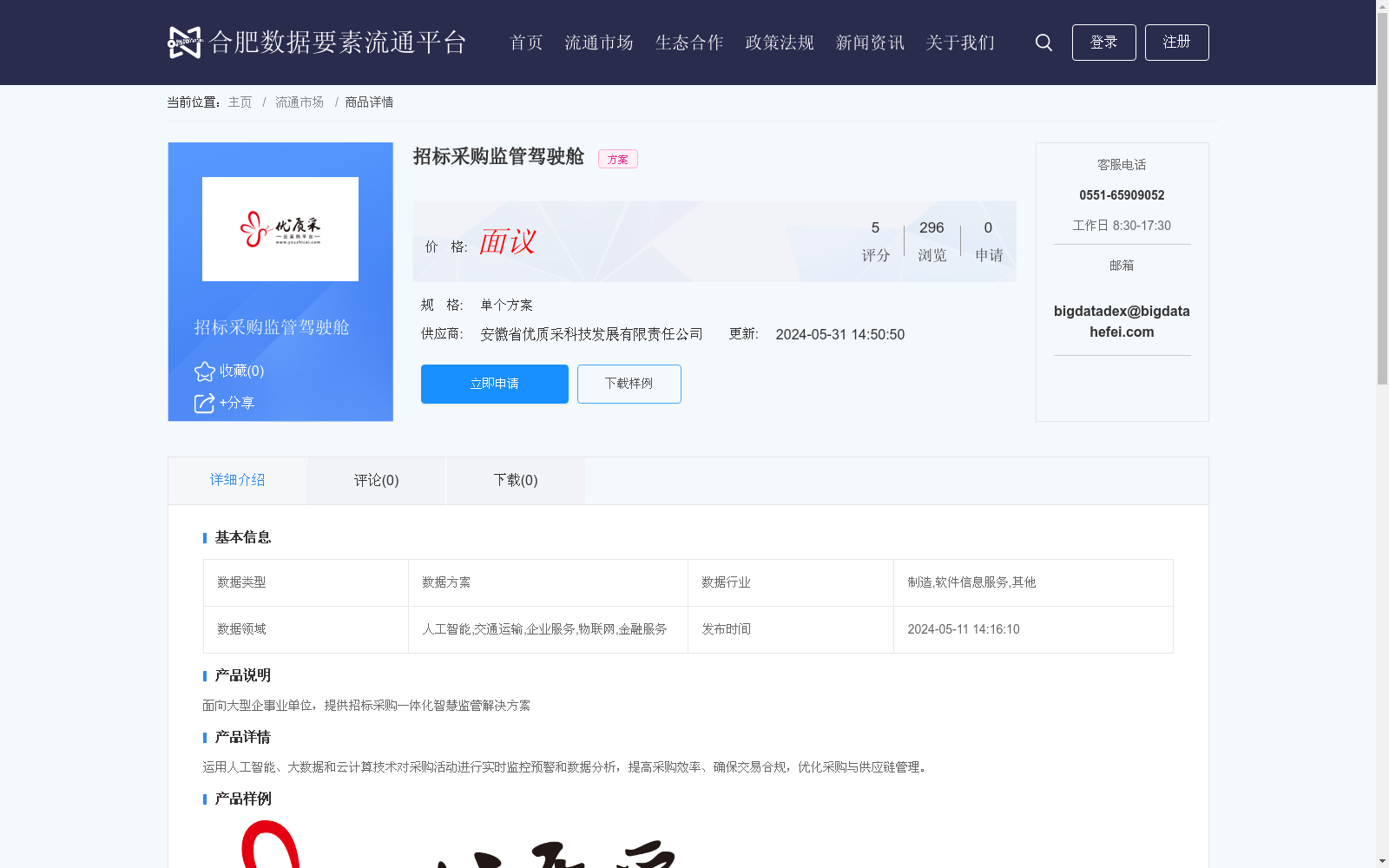
Task: Click the product sample image
Action: pos(460,844)
